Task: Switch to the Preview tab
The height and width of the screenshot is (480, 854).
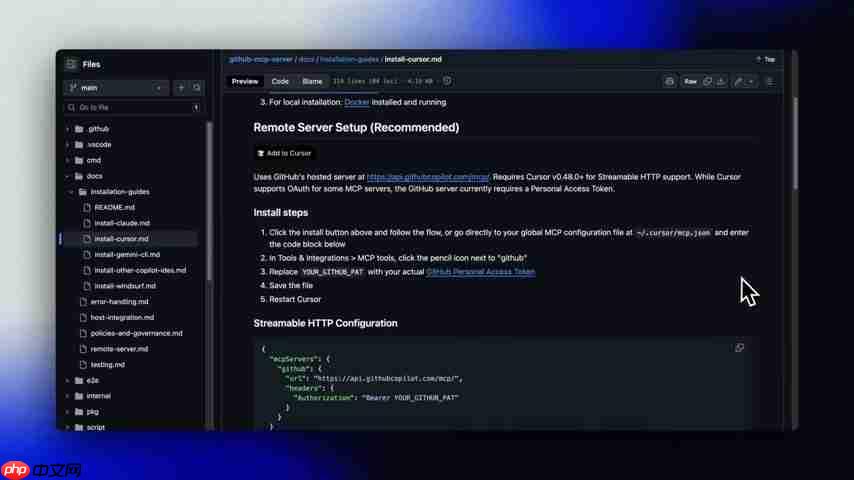Action: pyautogui.click(x=245, y=82)
